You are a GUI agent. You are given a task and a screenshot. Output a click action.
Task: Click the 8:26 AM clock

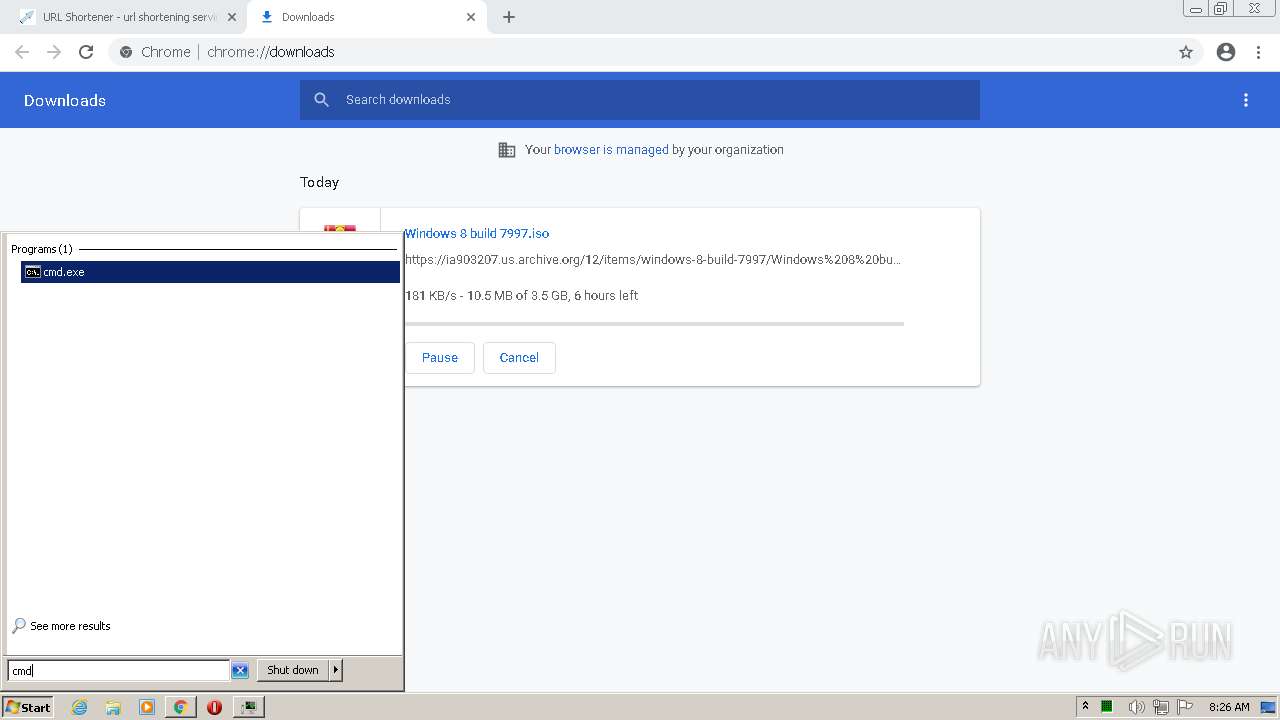(x=1229, y=707)
